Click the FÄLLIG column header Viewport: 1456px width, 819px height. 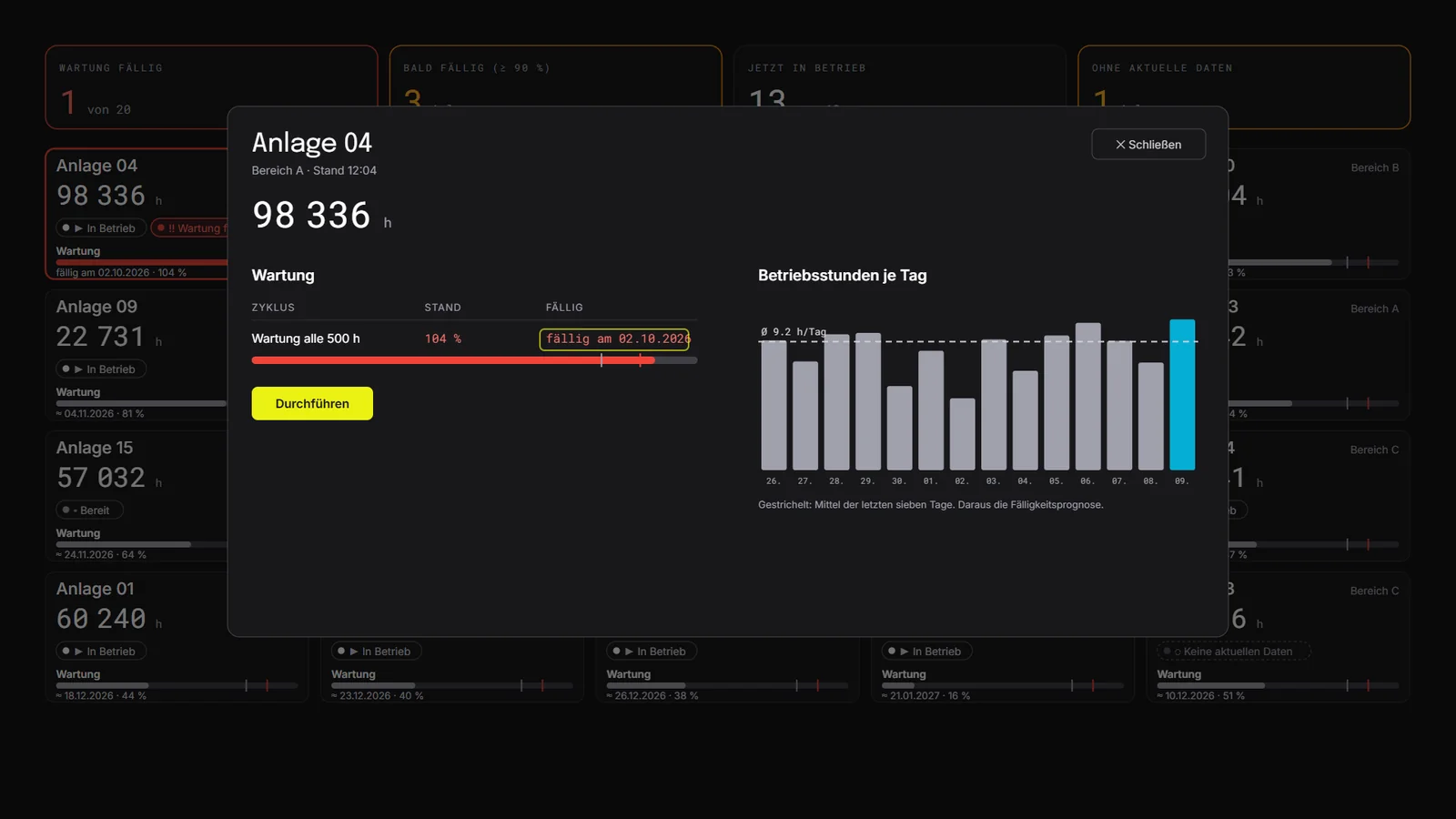(564, 308)
